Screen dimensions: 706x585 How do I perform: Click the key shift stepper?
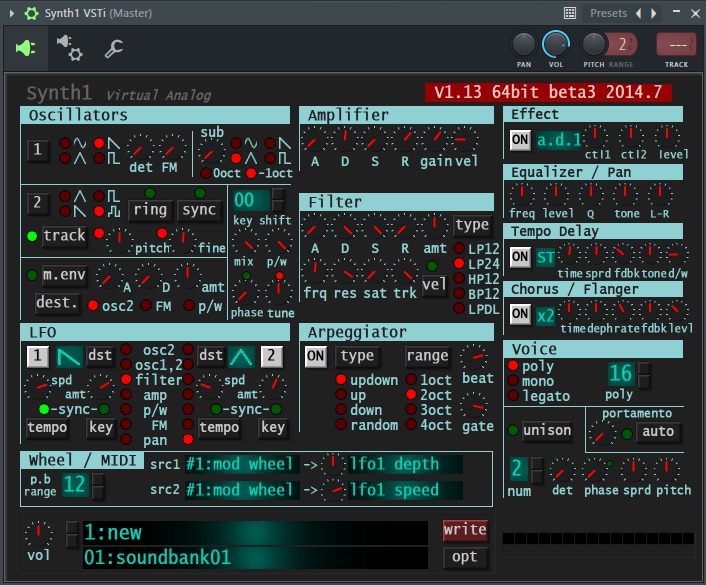tap(278, 200)
